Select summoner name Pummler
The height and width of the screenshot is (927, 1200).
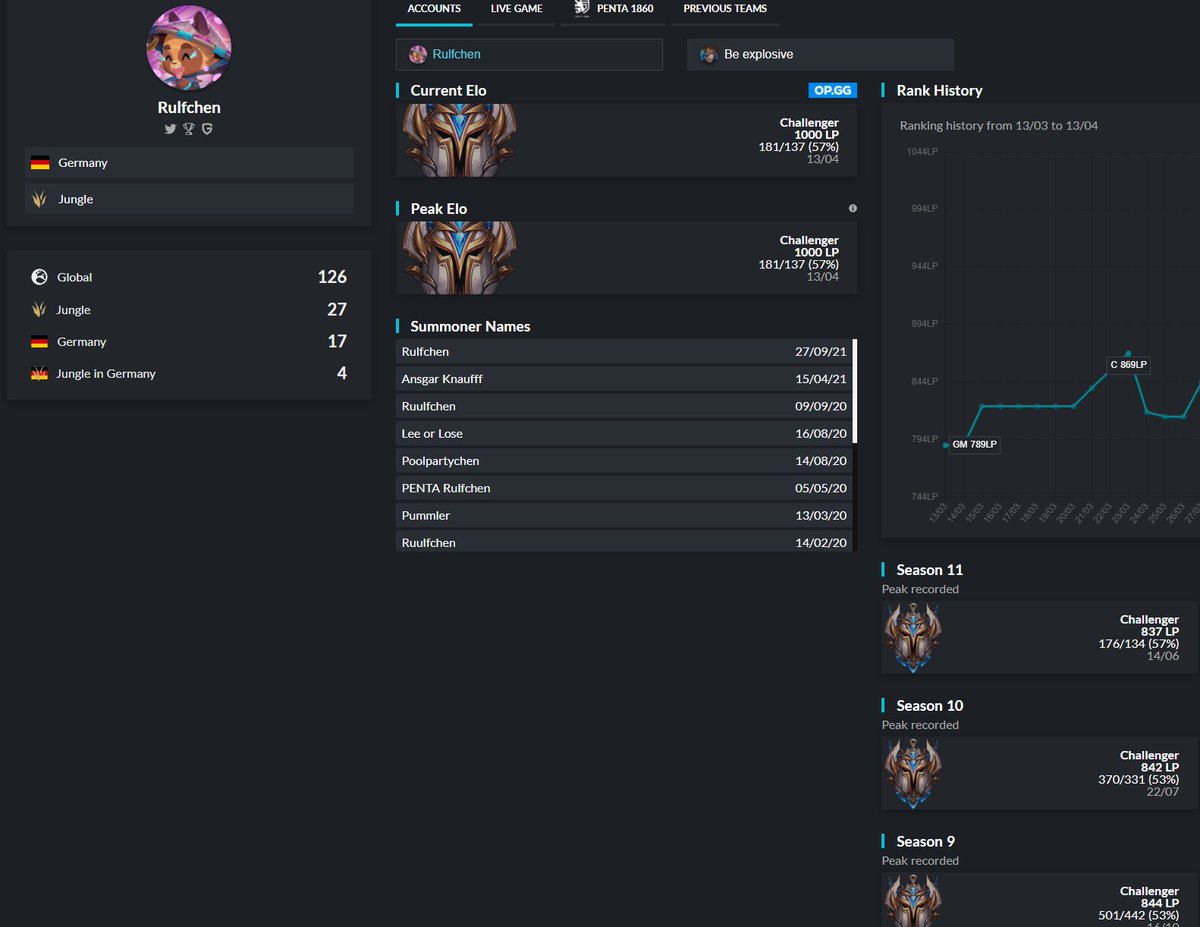(426, 515)
